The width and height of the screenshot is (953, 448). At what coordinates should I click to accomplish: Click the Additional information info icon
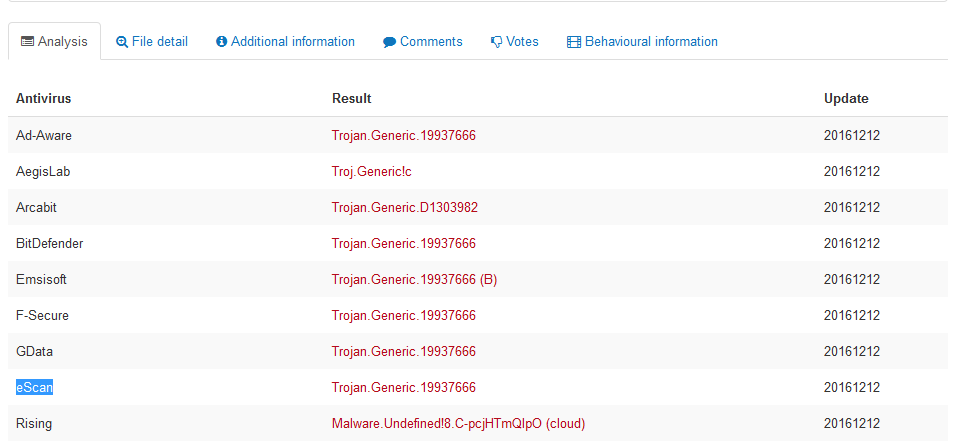(221, 42)
